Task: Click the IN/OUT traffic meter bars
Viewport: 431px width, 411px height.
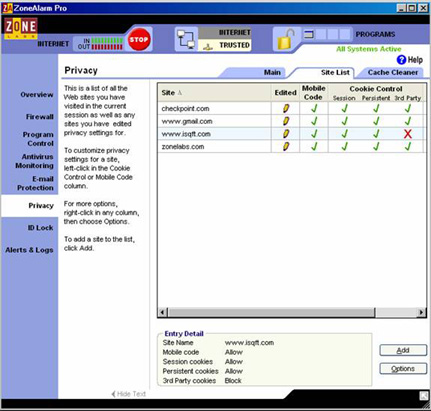Action: click(x=107, y=44)
